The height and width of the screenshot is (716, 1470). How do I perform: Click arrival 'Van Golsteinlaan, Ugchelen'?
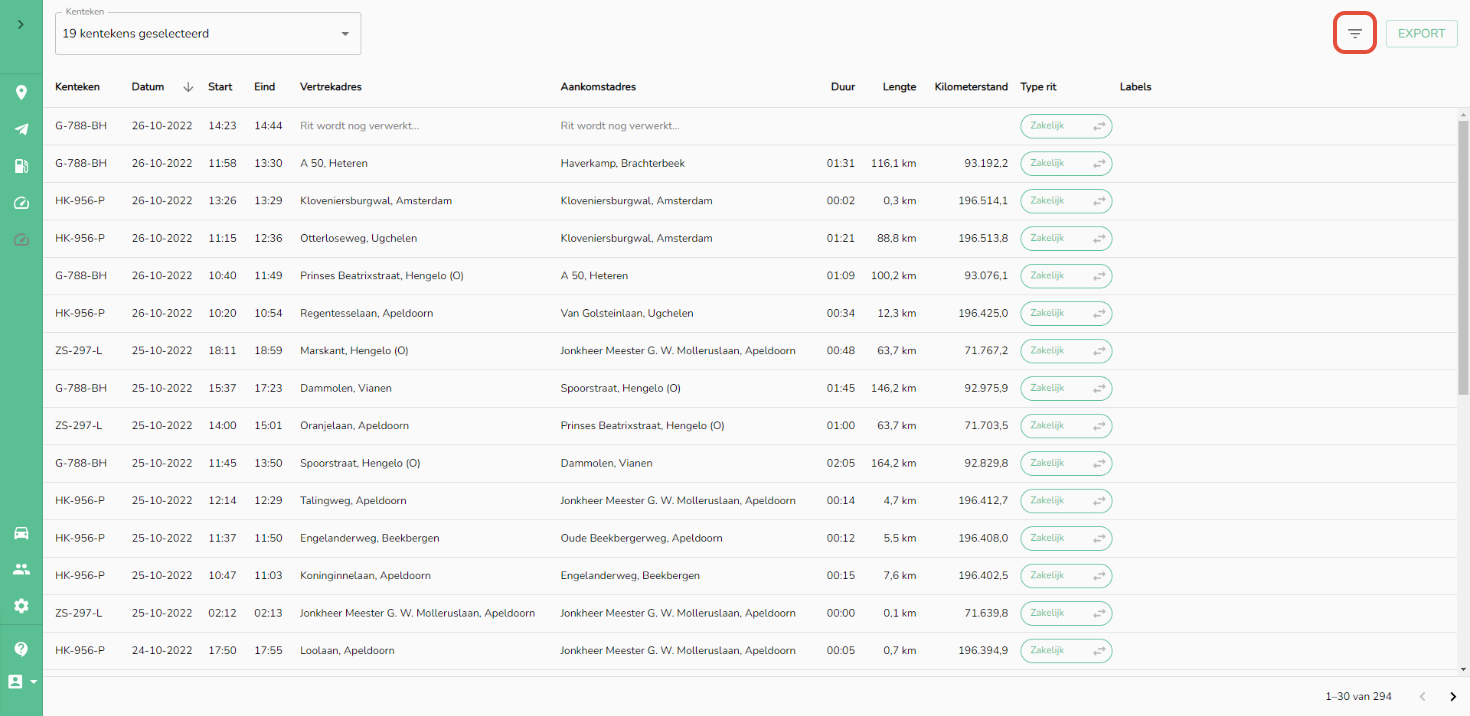pos(627,313)
